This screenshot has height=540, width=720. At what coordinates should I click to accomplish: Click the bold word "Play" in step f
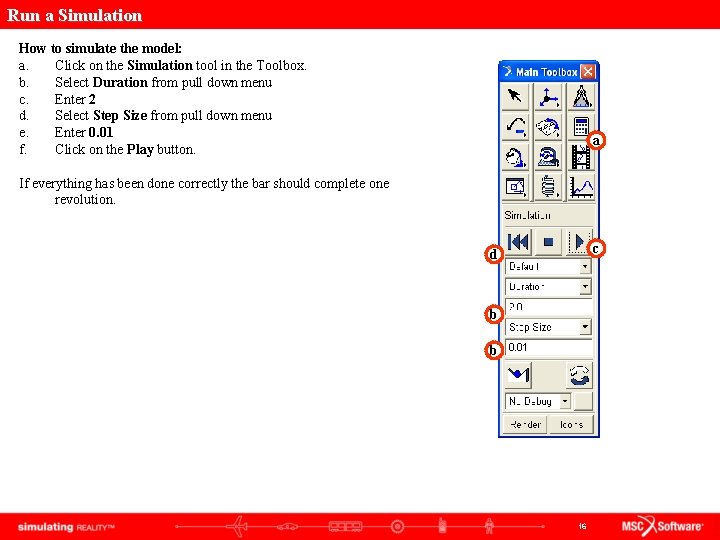point(140,150)
